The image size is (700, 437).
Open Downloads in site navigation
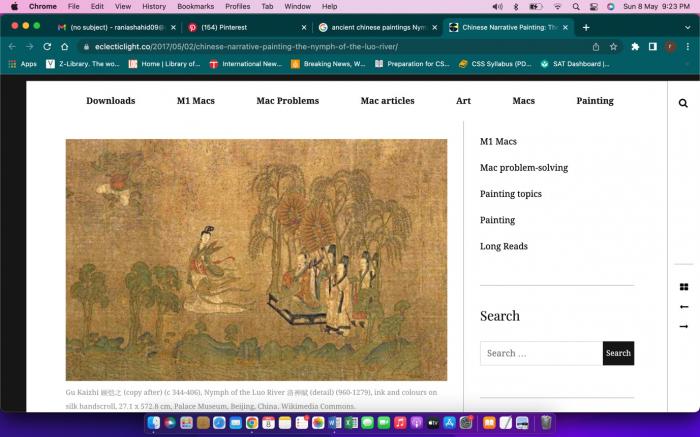(x=111, y=101)
